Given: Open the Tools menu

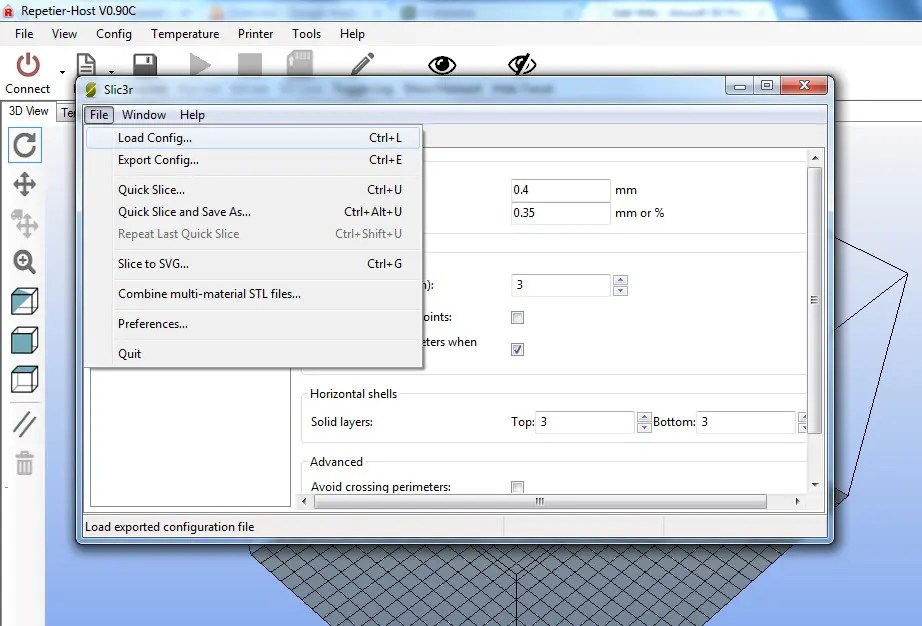Looking at the screenshot, I should (306, 34).
